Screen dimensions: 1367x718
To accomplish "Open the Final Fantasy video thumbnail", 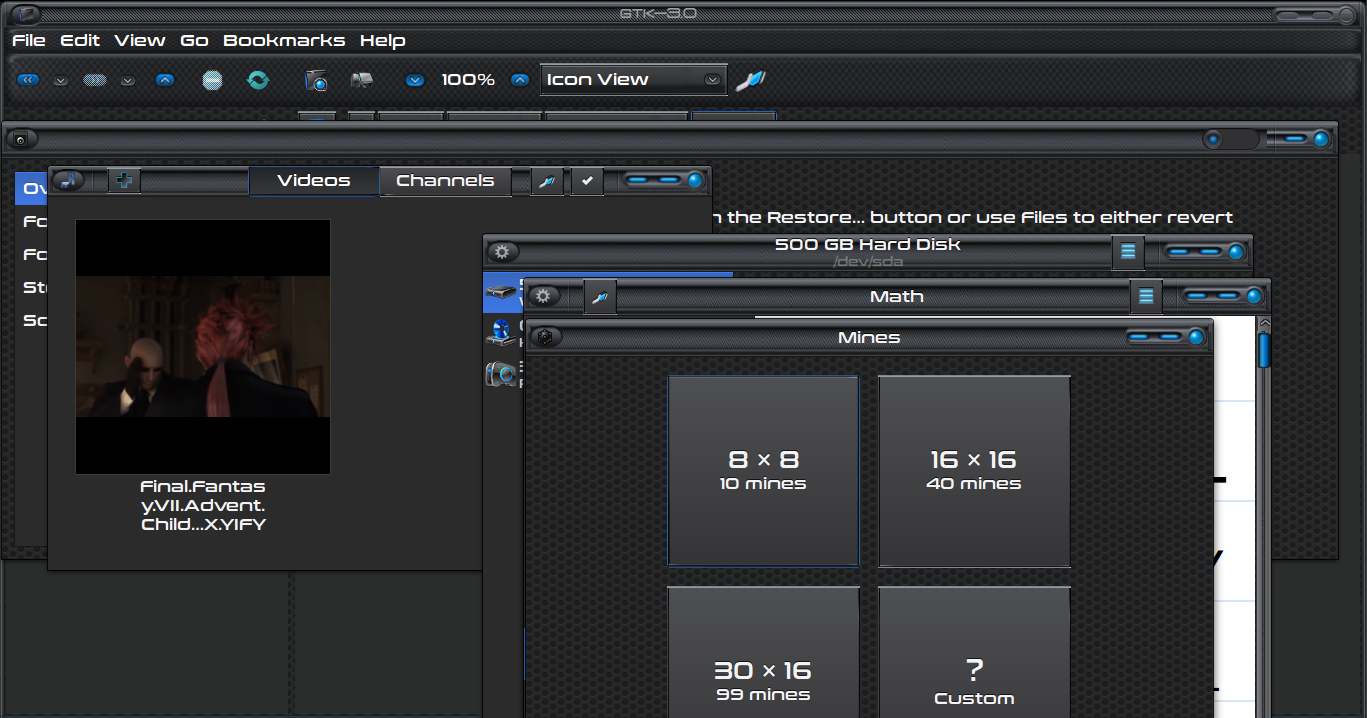I will pyautogui.click(x=203, y=346).
